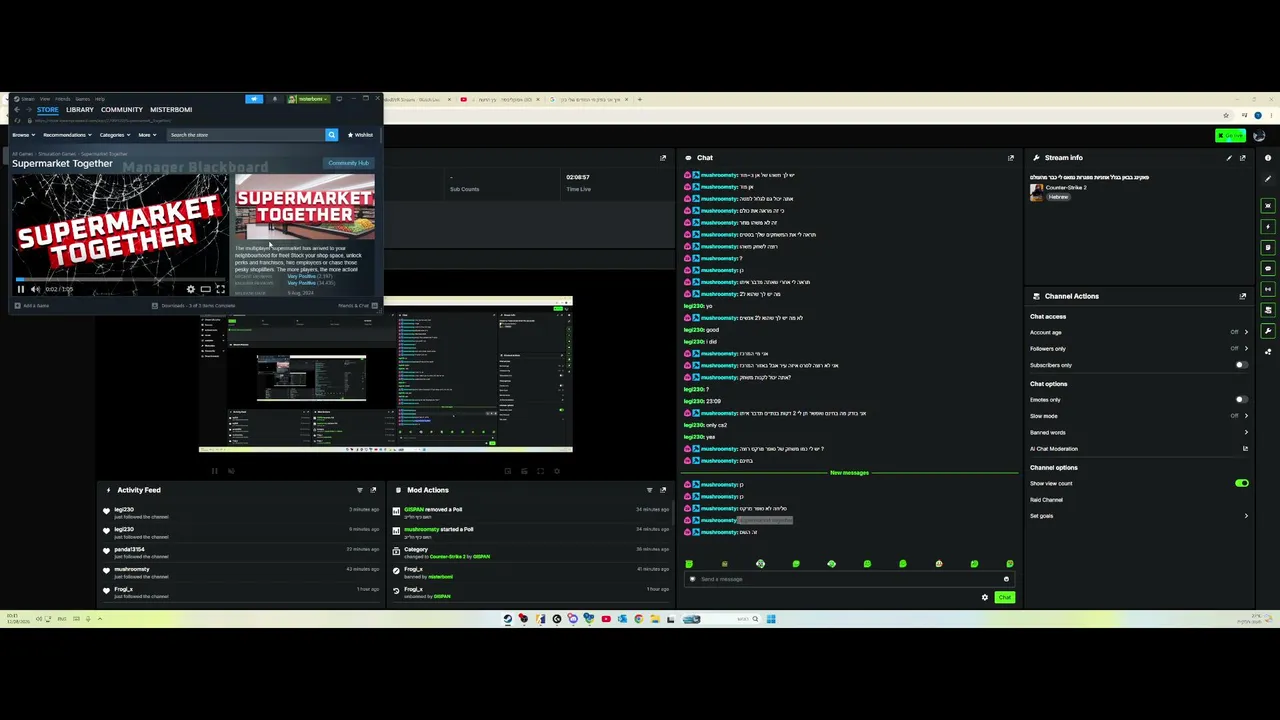The width and height of the screenshot is (1280, 720).
Task: Seek in the Steam trailer progress bar
Action: (120, 280)
